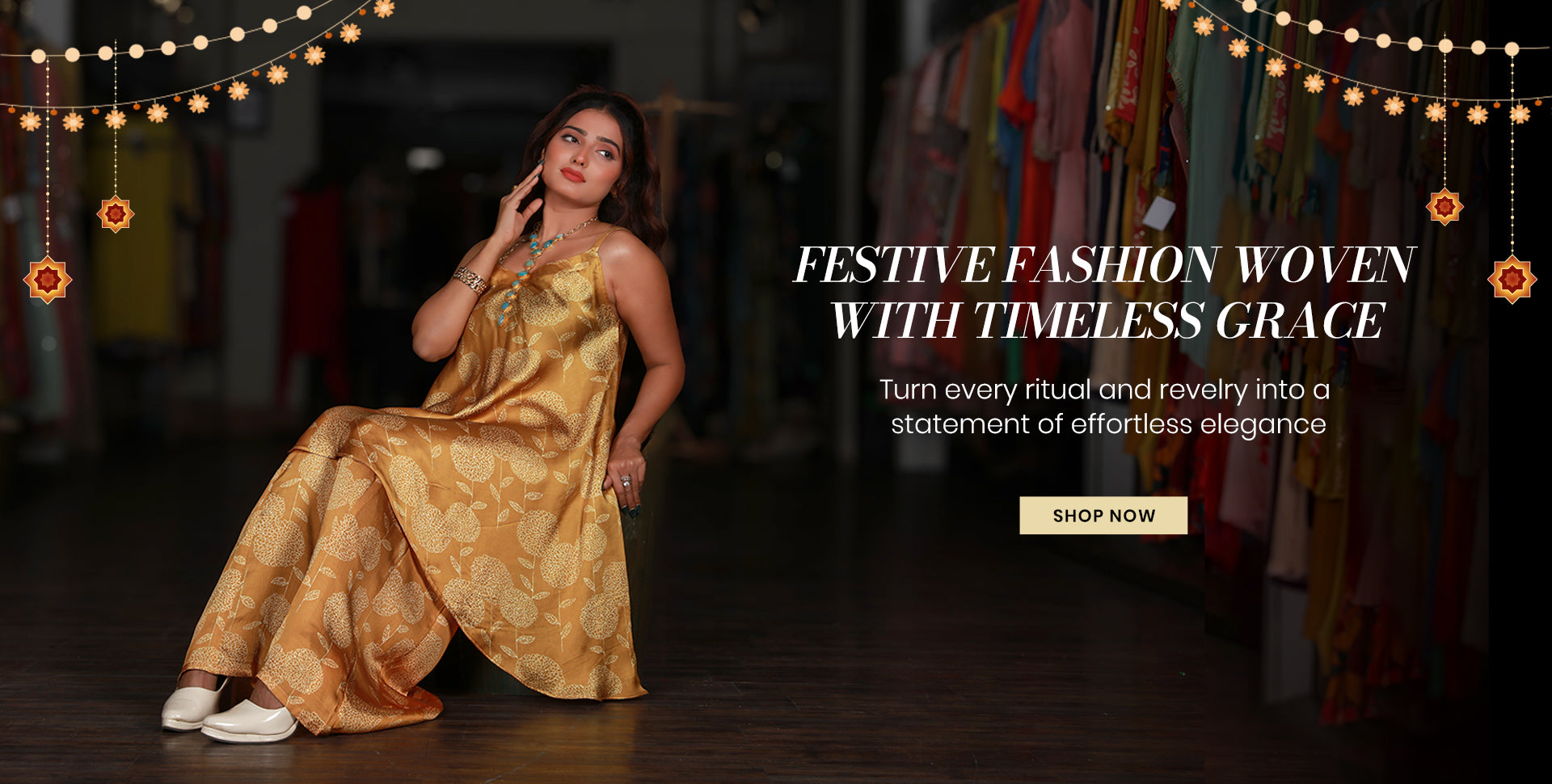Click the 'Turn every ritual and revelry' line
The image size is (1552, 784).
1104,390
